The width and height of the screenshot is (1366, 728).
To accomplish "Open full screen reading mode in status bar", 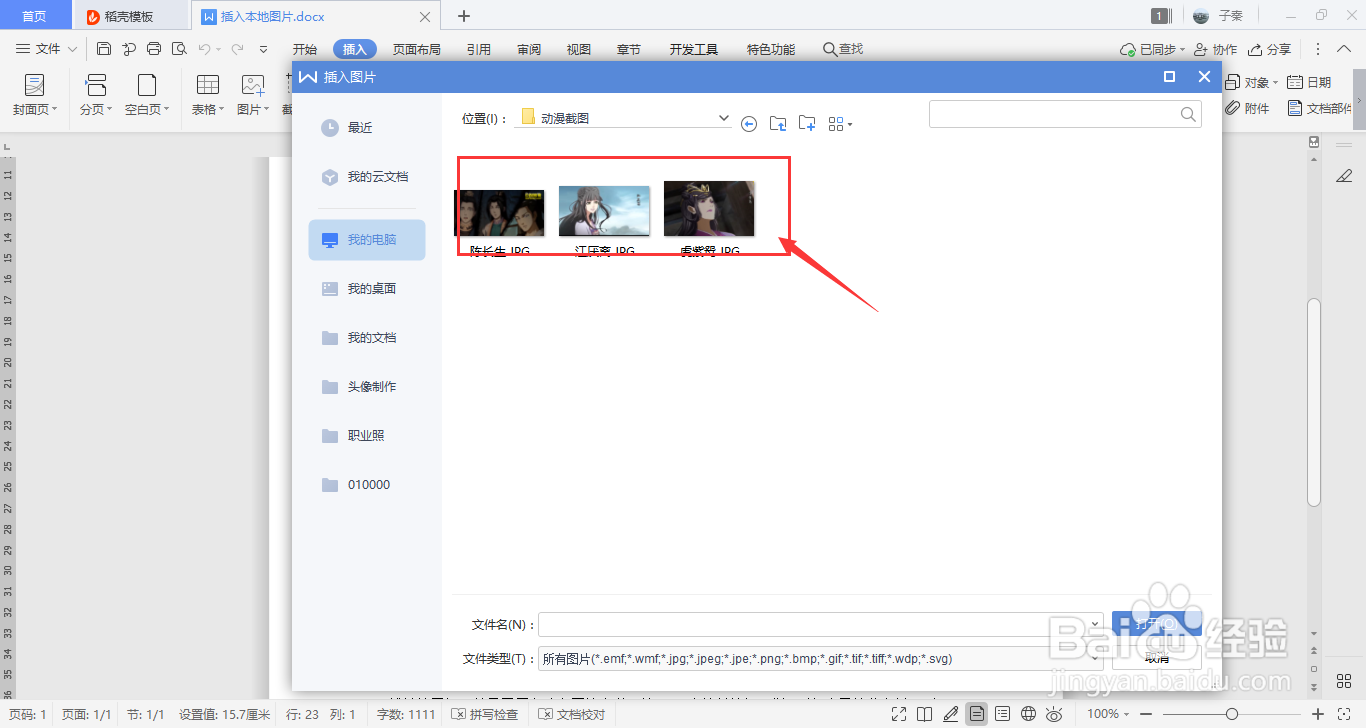I will coord(899,714).
